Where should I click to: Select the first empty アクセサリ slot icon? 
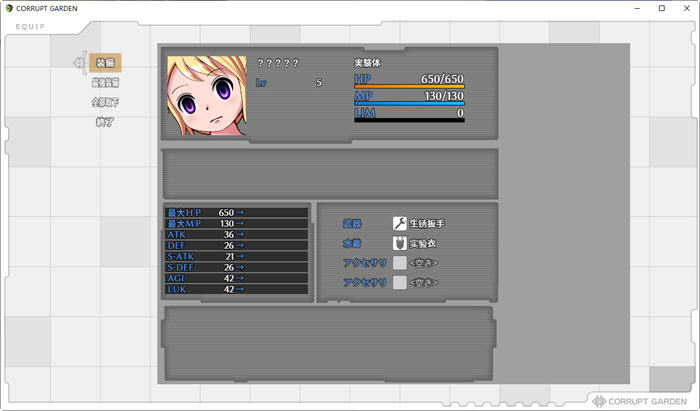click(x=400, y=263)
